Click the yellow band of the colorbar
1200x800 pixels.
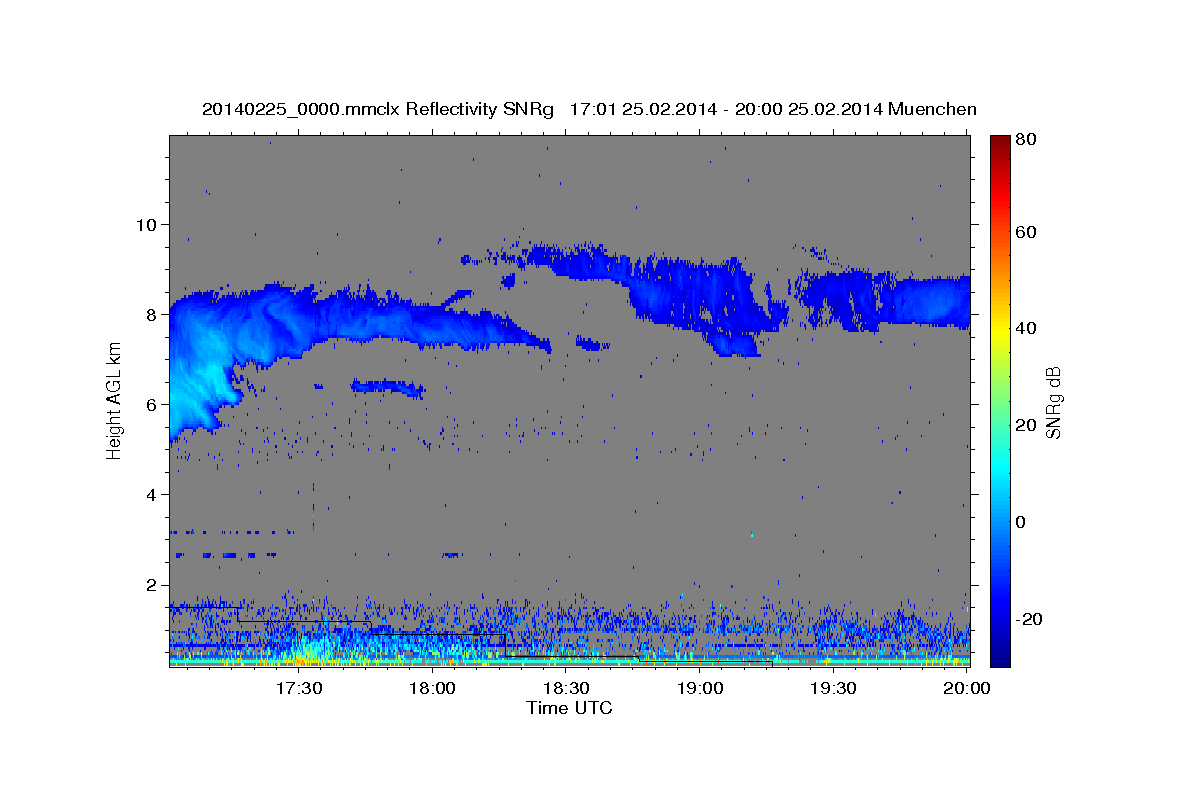click(x=1000, y=328)
